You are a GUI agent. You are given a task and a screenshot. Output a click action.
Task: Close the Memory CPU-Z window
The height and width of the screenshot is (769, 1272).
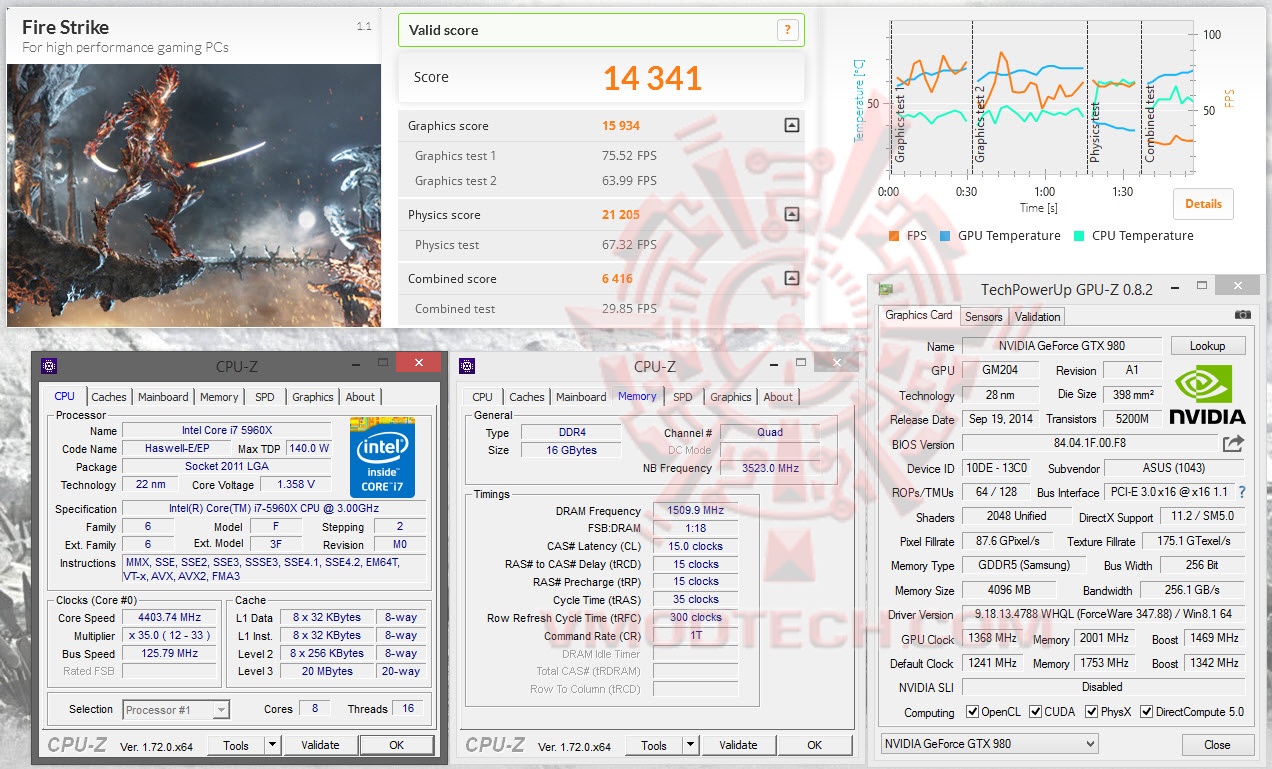pyautogui.click(x=836, y=361)
